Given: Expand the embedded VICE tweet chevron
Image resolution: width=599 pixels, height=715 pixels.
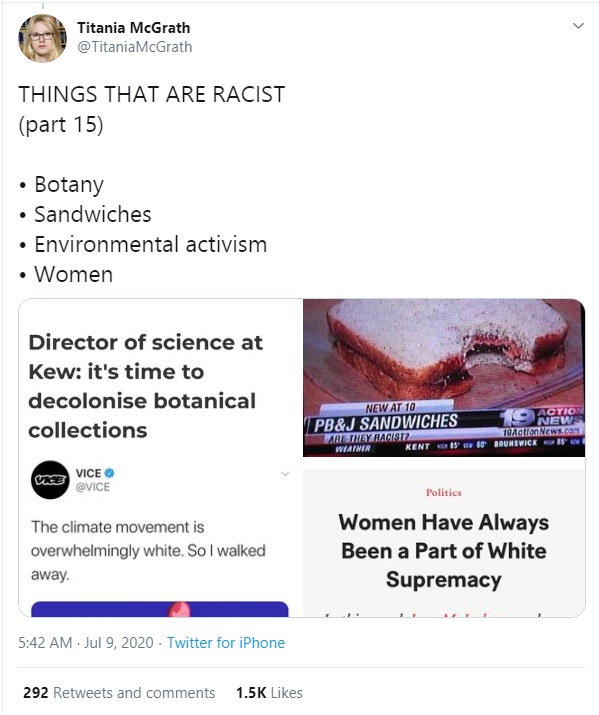Looking at the screenshot, I should coord(285,474).
